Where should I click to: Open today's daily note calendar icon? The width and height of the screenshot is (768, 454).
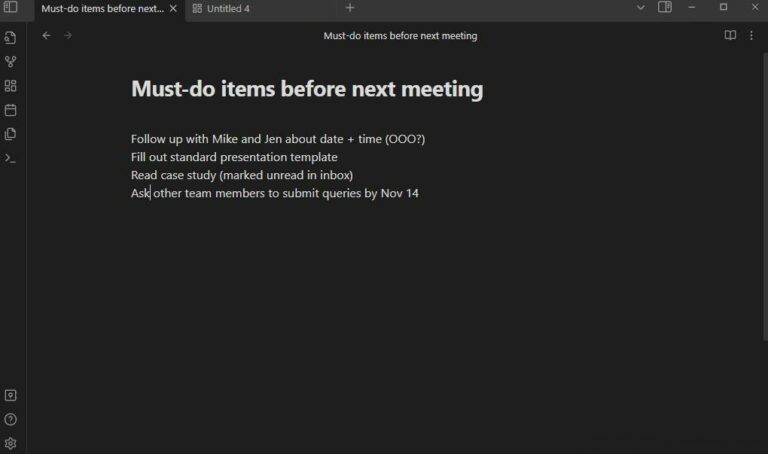(x=10, y=110)
